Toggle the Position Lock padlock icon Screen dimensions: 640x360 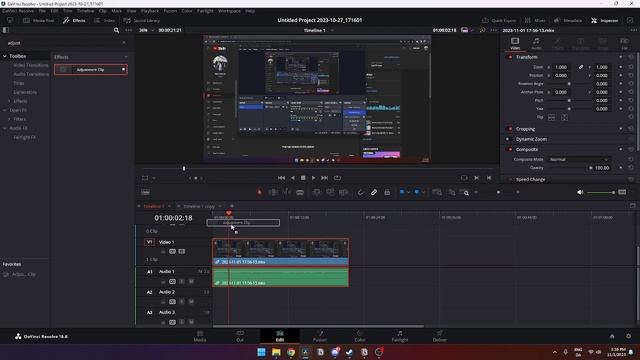pos(387,192)
